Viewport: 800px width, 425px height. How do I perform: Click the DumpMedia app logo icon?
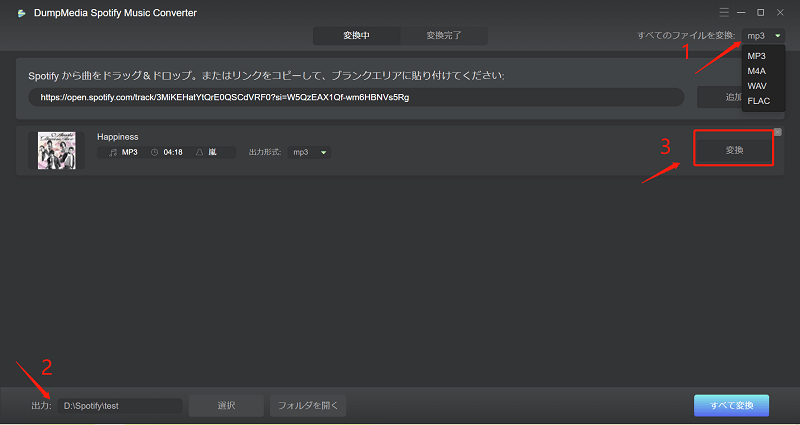(x=21, y=13)
